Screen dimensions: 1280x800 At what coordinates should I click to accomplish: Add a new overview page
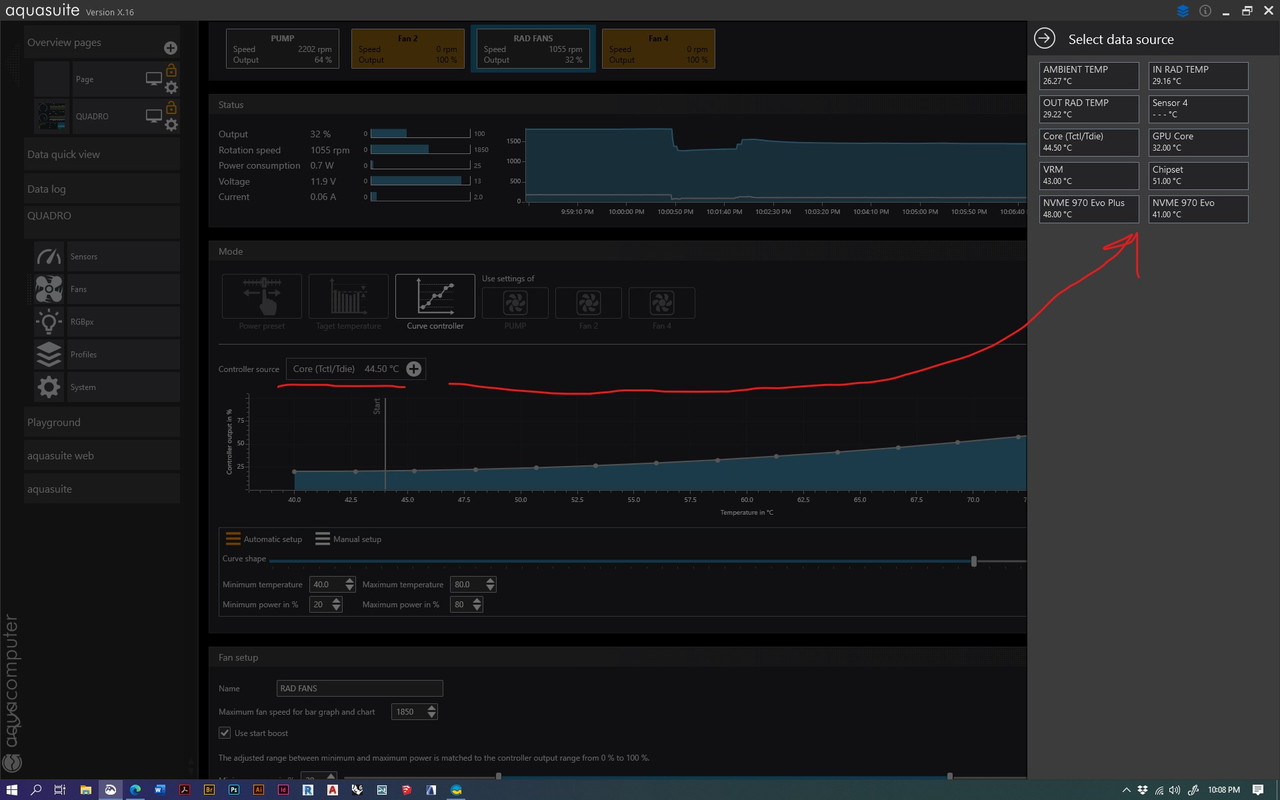click(x=170, y=48)
